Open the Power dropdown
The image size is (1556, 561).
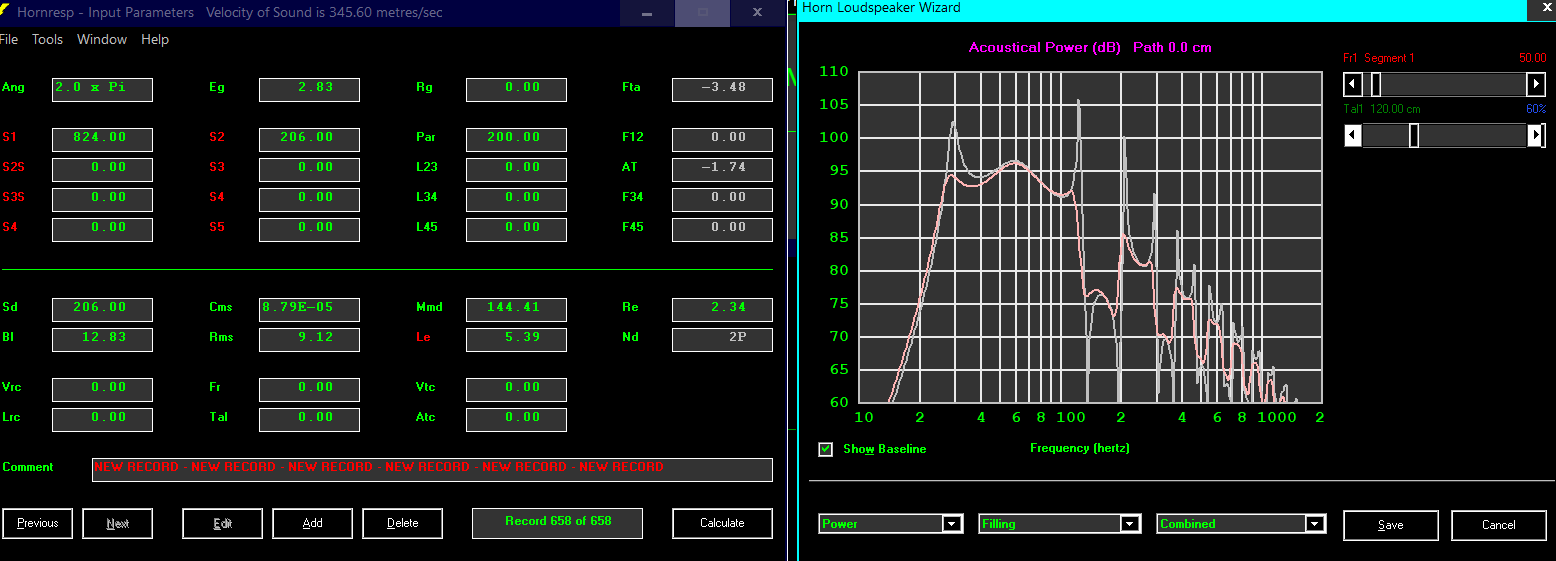(x=890, y=524)
